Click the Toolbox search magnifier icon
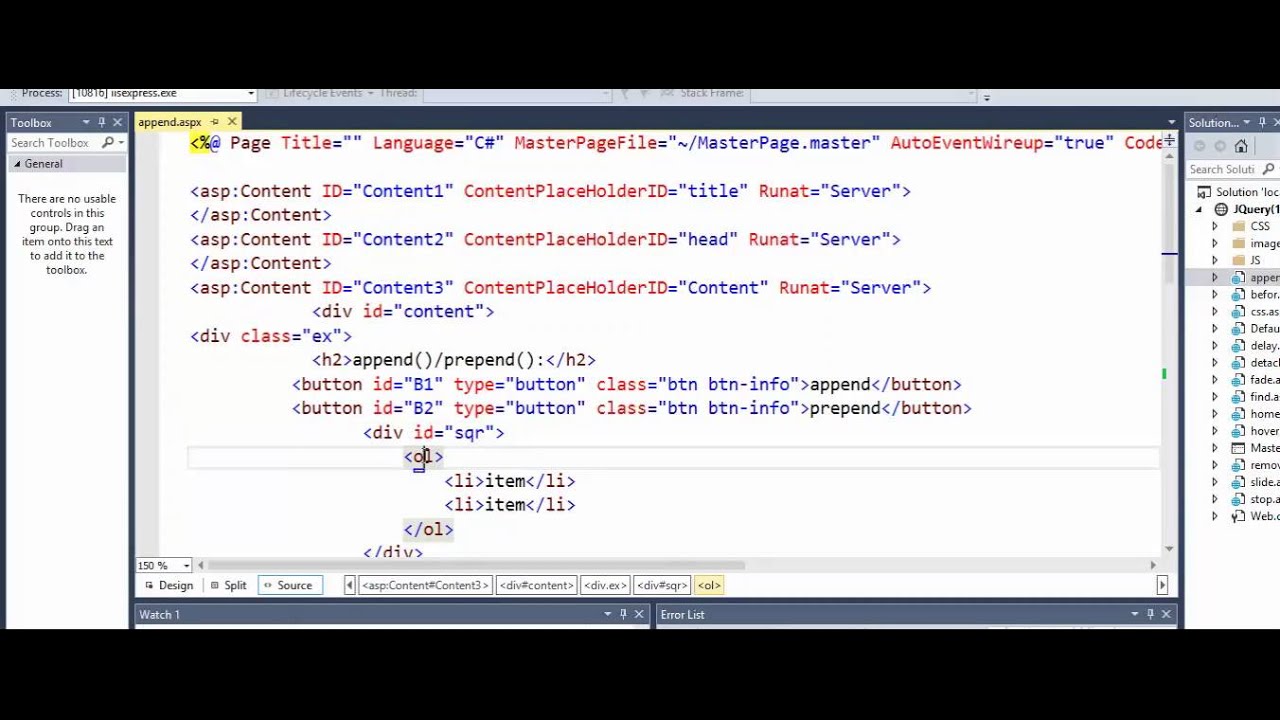The height and width of the screenshot is (720, 1280). (108, 143)
